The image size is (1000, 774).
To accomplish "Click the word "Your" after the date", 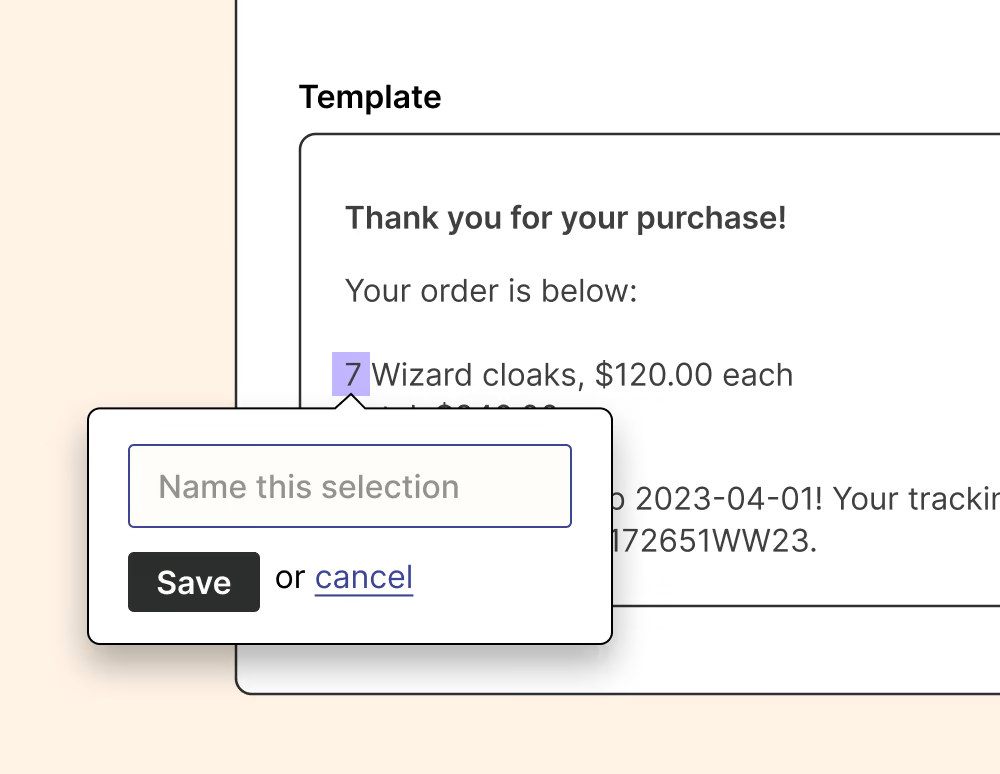I will (868, 499).
